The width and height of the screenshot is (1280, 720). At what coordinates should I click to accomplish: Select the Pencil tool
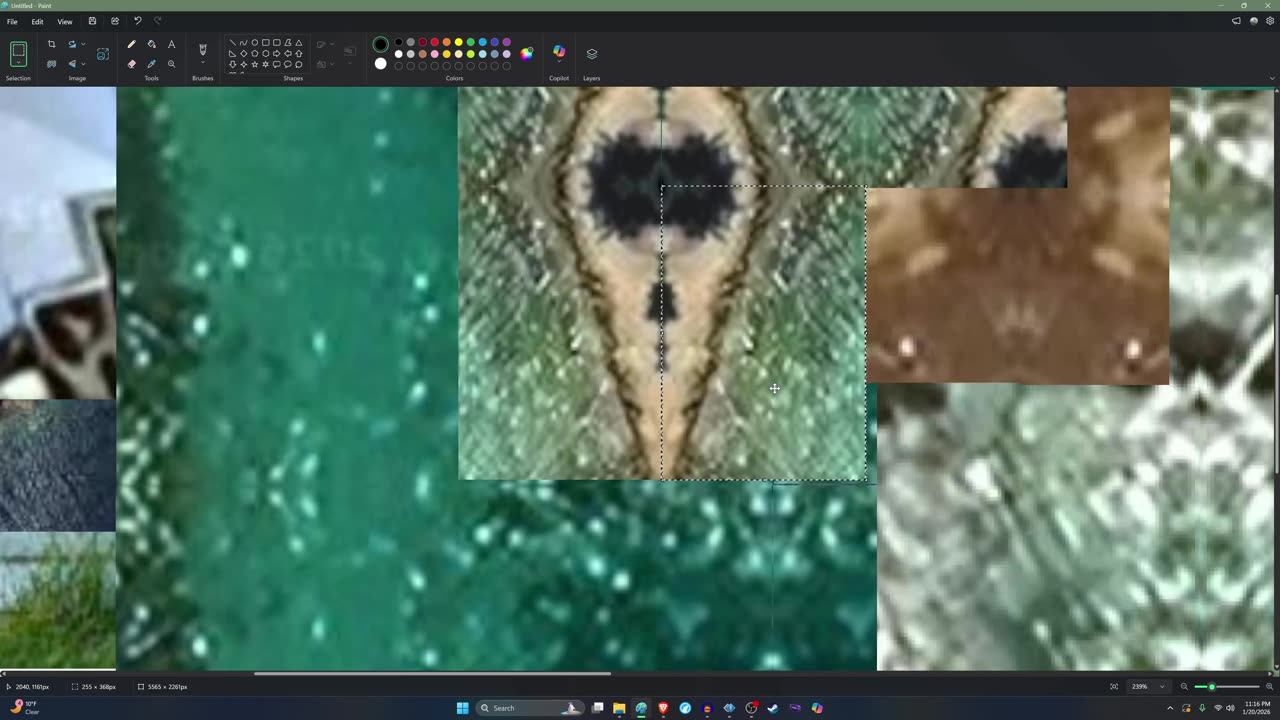[x=131, y=44]
